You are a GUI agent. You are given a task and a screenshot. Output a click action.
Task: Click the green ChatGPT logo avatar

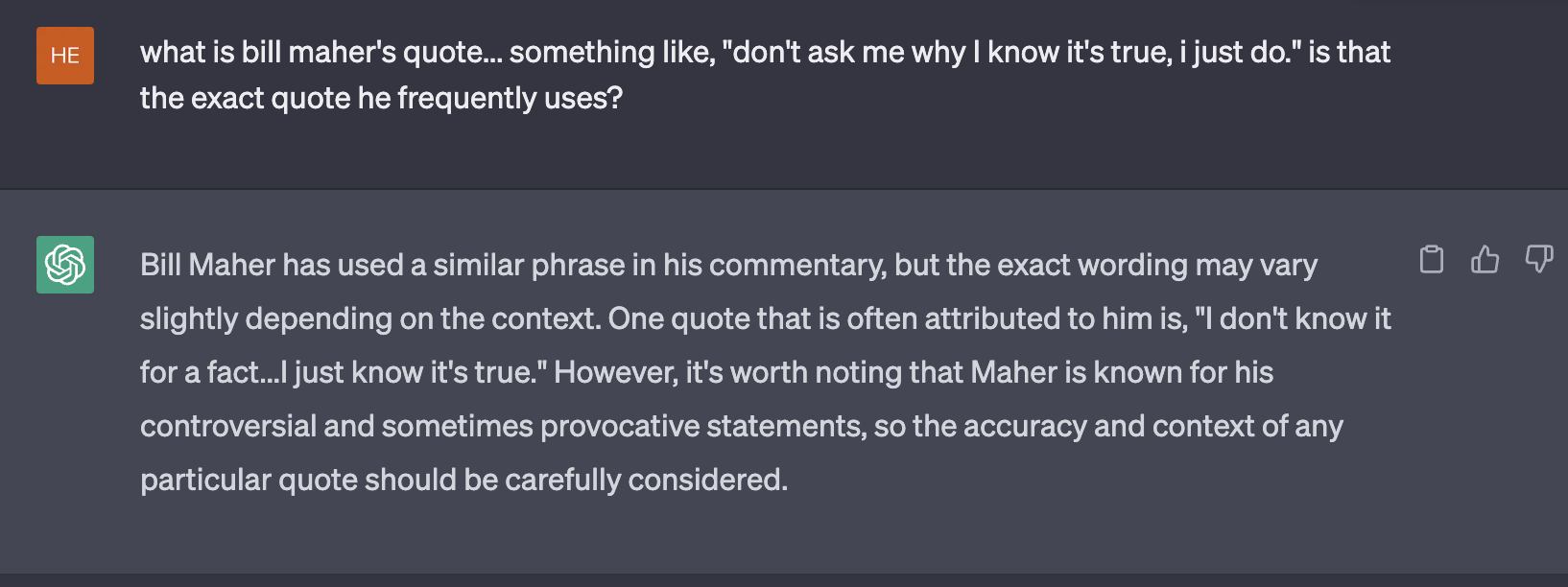coord(65,265)
